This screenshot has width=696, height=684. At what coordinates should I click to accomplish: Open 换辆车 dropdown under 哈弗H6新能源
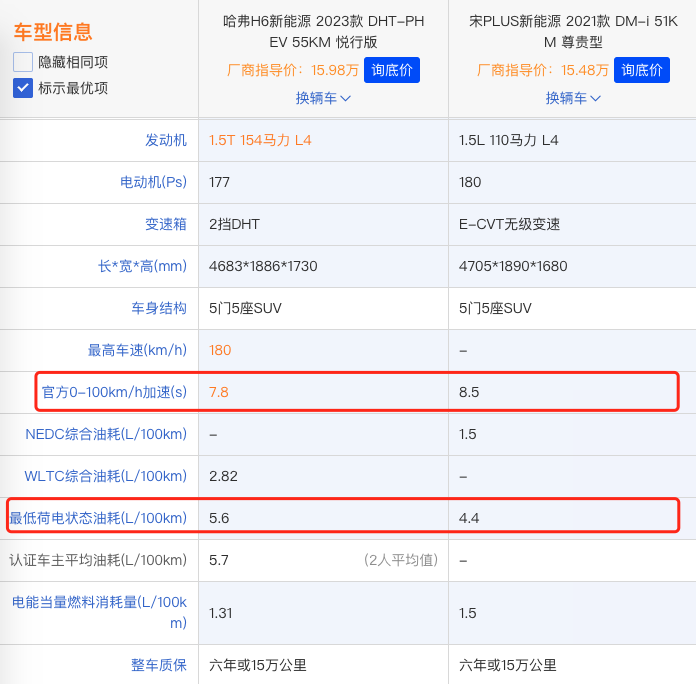click(323, 98)
